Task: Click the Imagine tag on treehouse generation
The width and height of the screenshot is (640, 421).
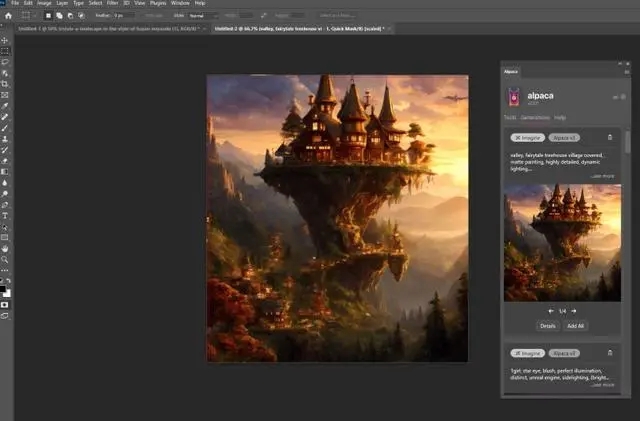Action: click(527, 138)
